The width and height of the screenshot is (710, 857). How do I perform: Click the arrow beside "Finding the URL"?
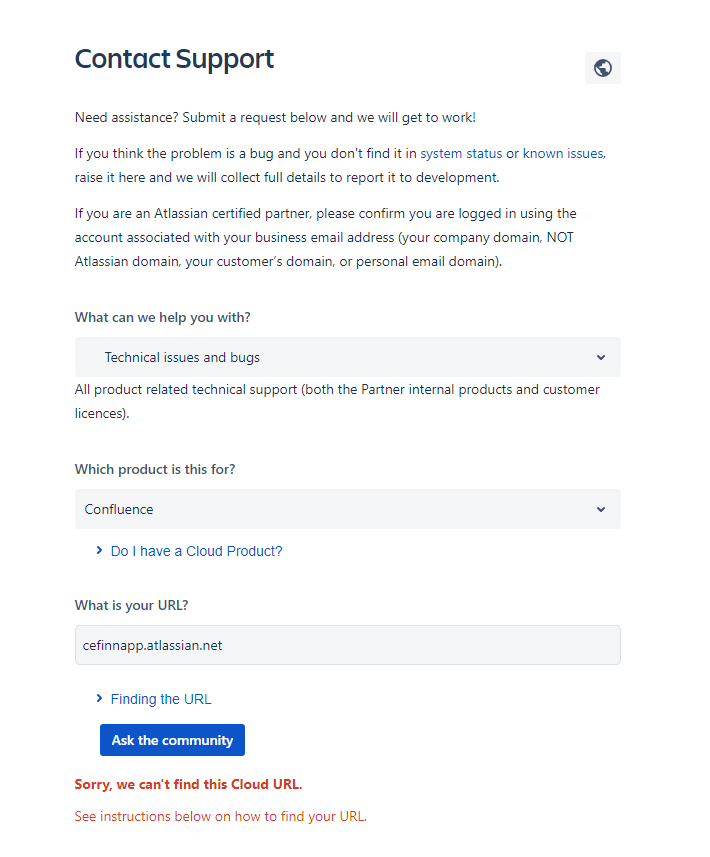click(x=99, y=698)
